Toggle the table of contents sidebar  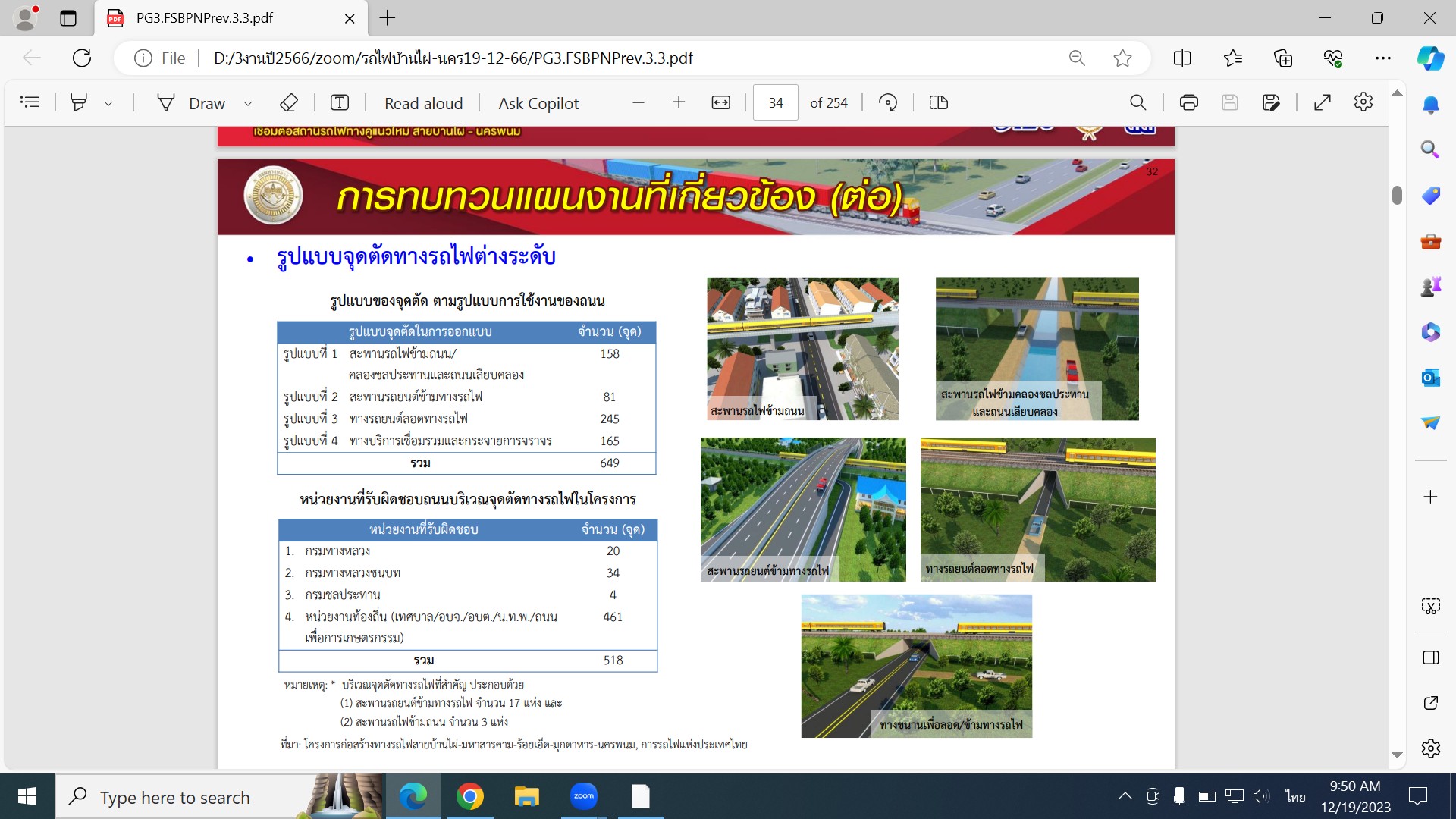(x=30, y=102)
